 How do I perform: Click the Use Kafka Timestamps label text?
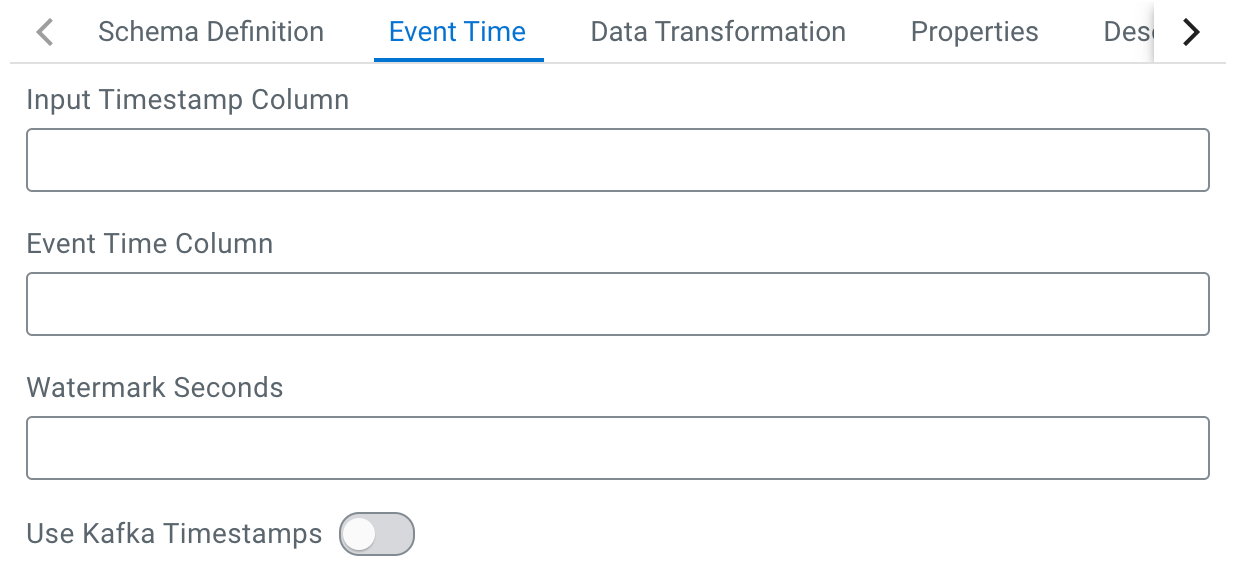[x=174, y=534]
